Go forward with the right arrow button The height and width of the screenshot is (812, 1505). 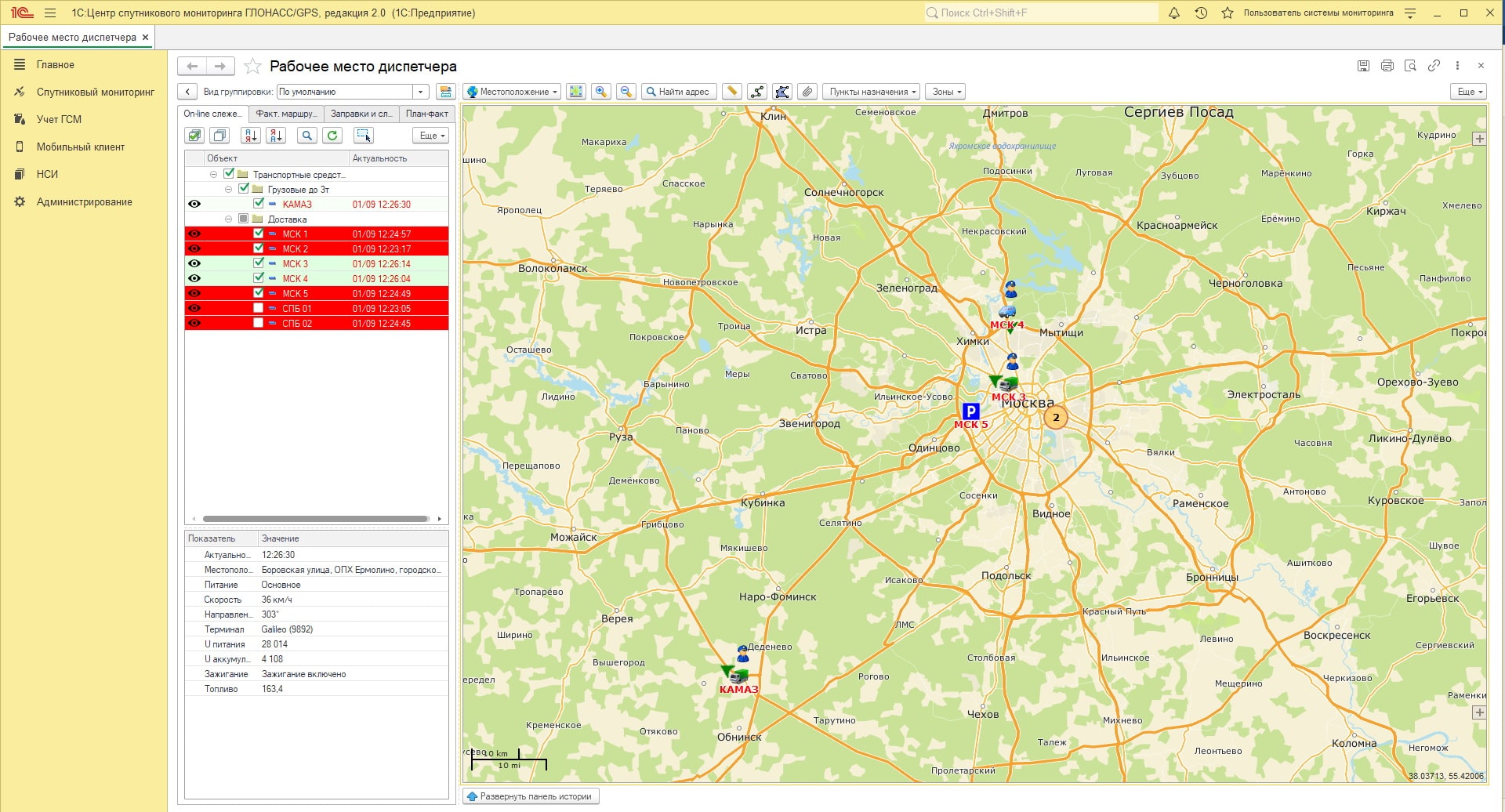point(220,66)
